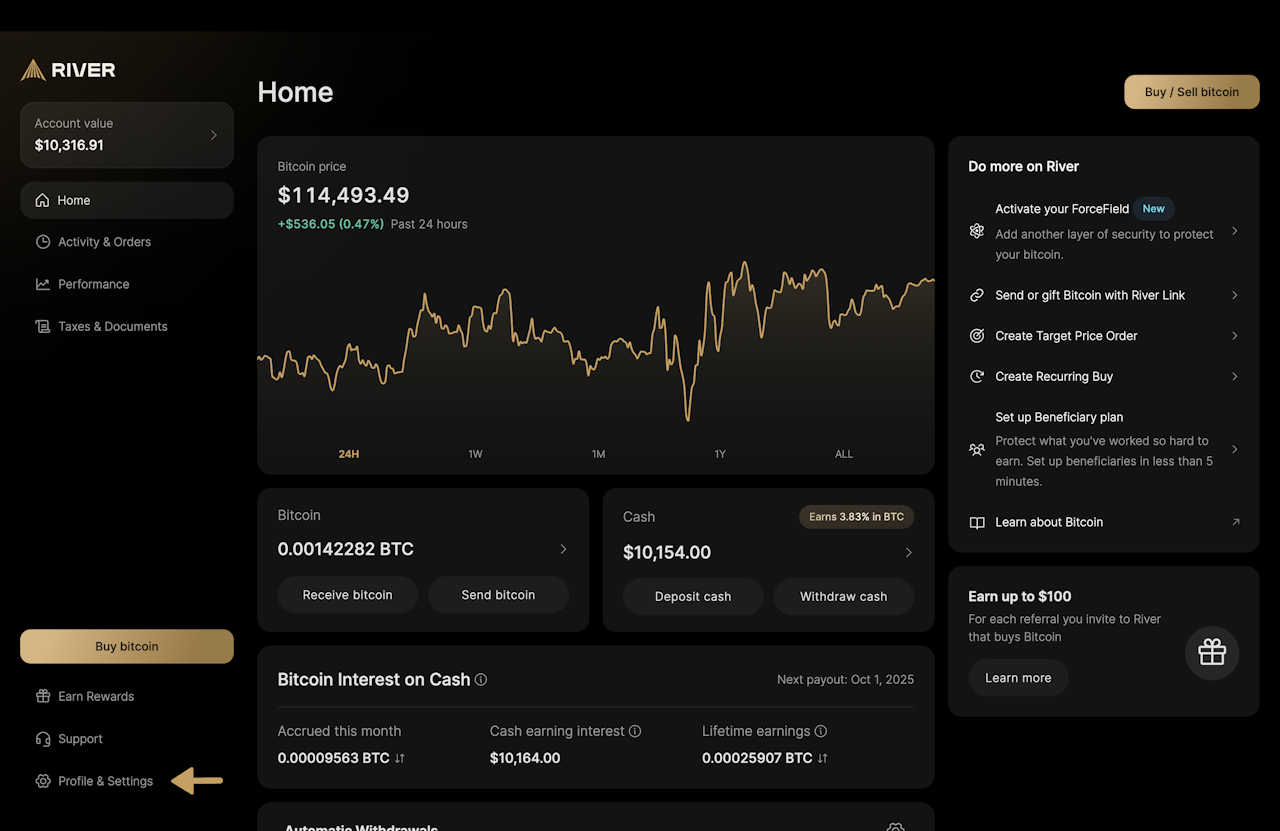Expand Bitcoin balance with its chevron
The width and height of the screenshot is (1280, 831).
pos(563,549)
